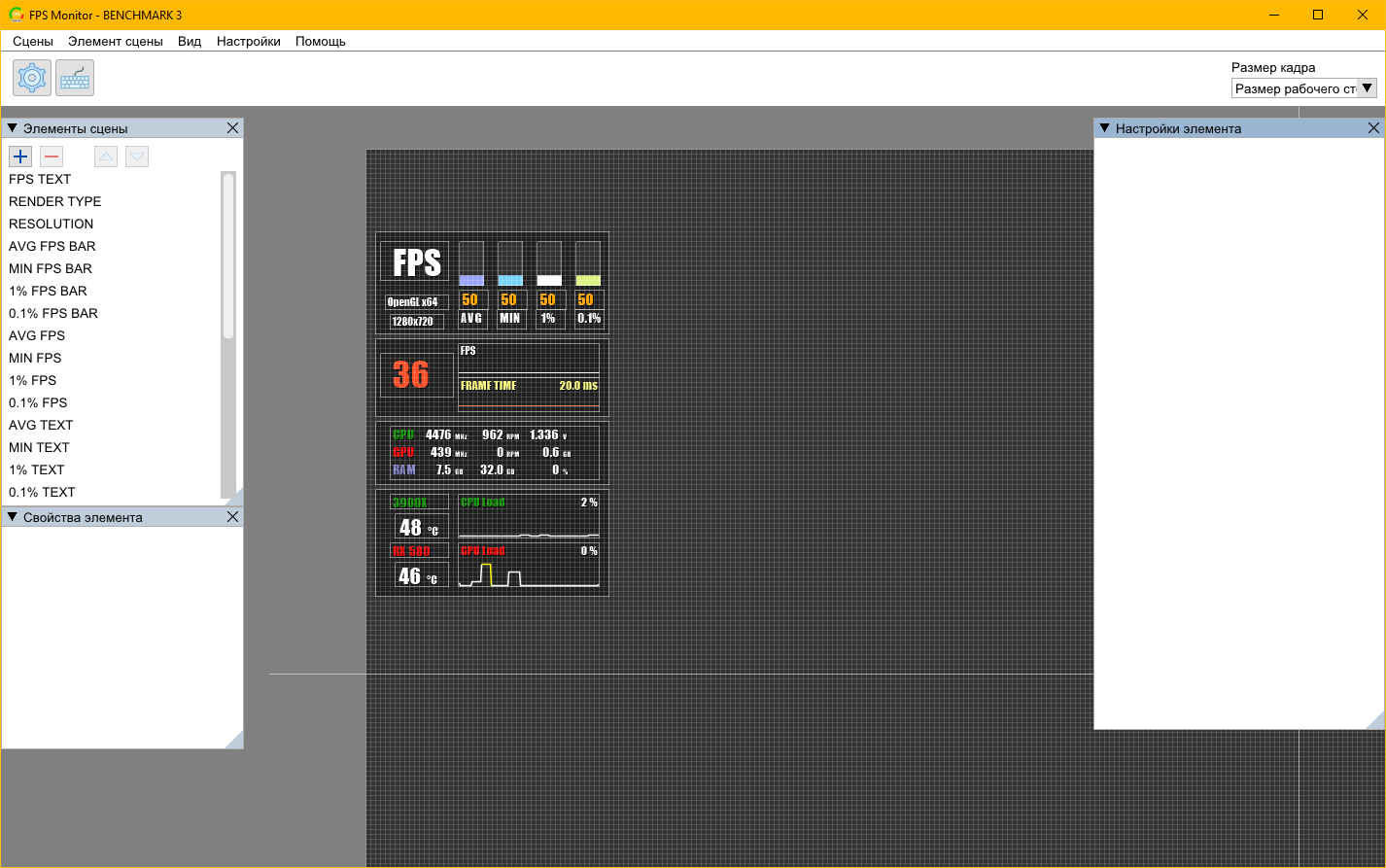
Task: Move the element down with the down arrow icon
Action: click(x=137, y=156)
